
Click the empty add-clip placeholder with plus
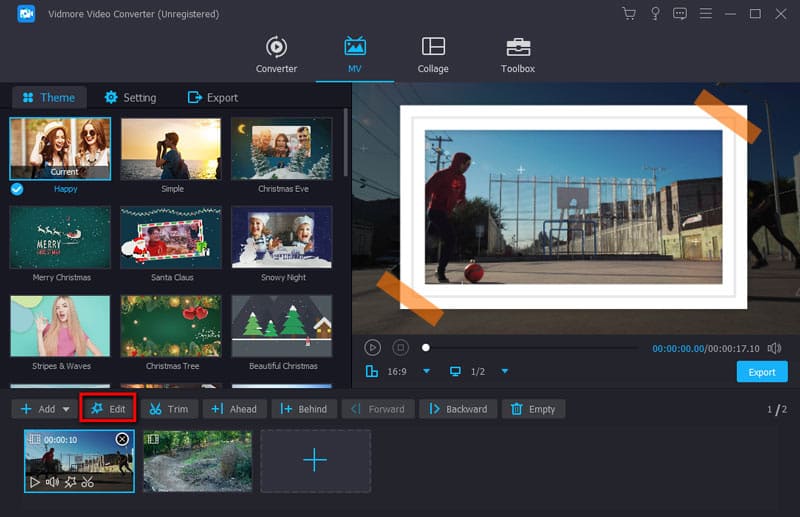click(315, 460)
